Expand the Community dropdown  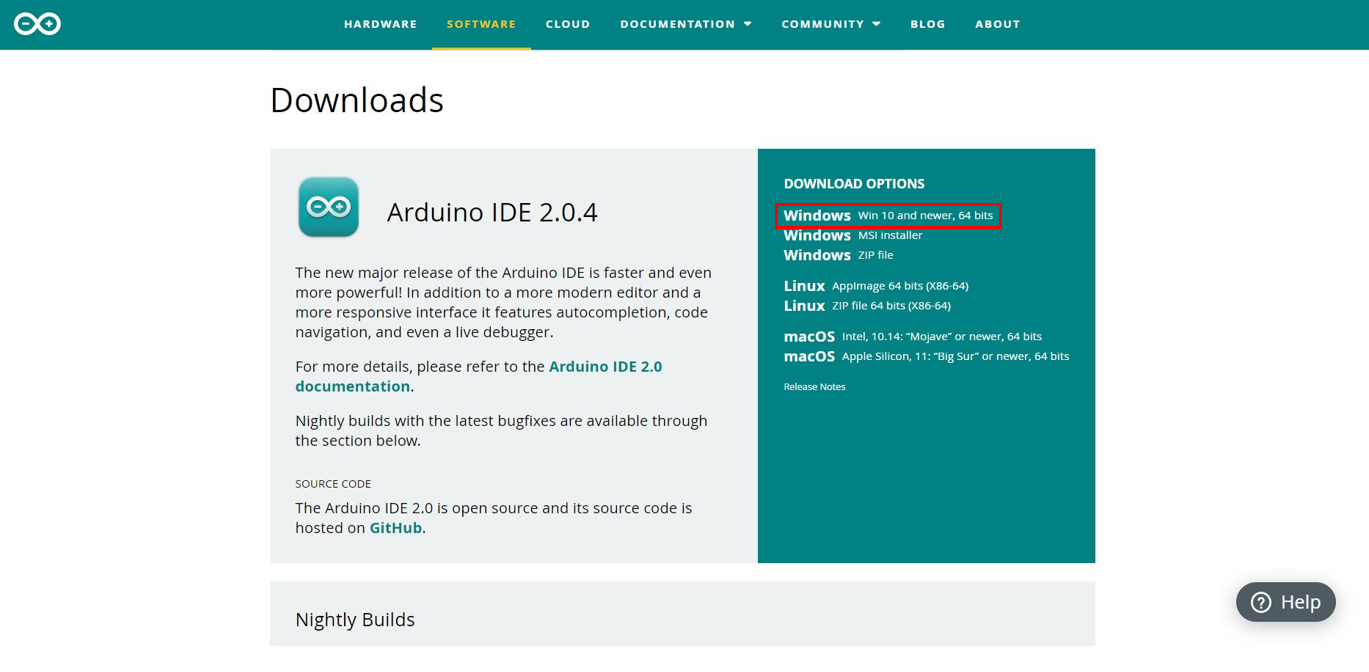831,24
